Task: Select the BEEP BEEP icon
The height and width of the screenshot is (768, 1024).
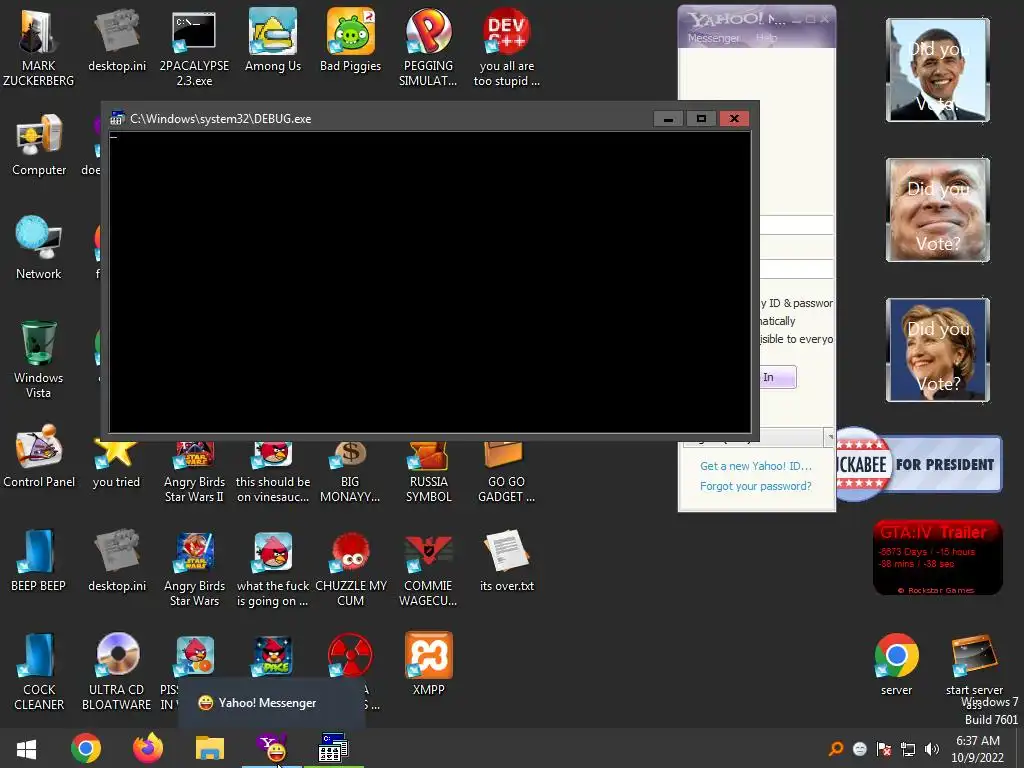Action: 39,560
